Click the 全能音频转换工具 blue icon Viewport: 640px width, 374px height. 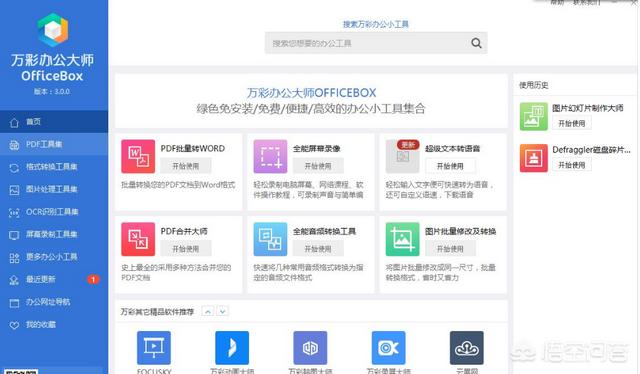pos(270,239)
